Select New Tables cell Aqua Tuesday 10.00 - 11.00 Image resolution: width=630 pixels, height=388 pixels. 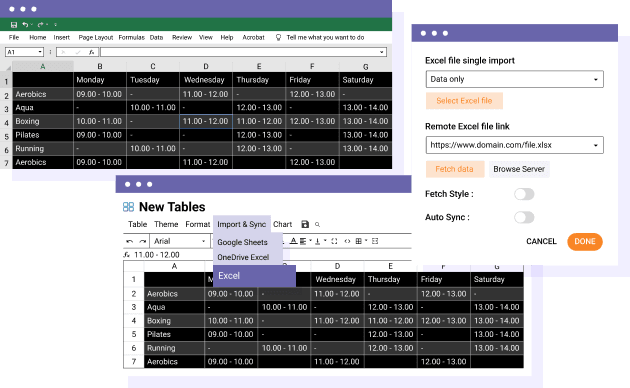[284, 307]
